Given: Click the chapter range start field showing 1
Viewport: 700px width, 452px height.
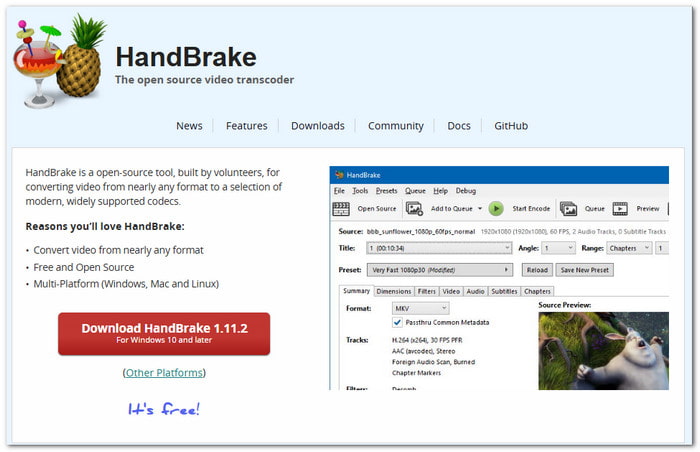Looking at the screenshot, I should [662, 248].
